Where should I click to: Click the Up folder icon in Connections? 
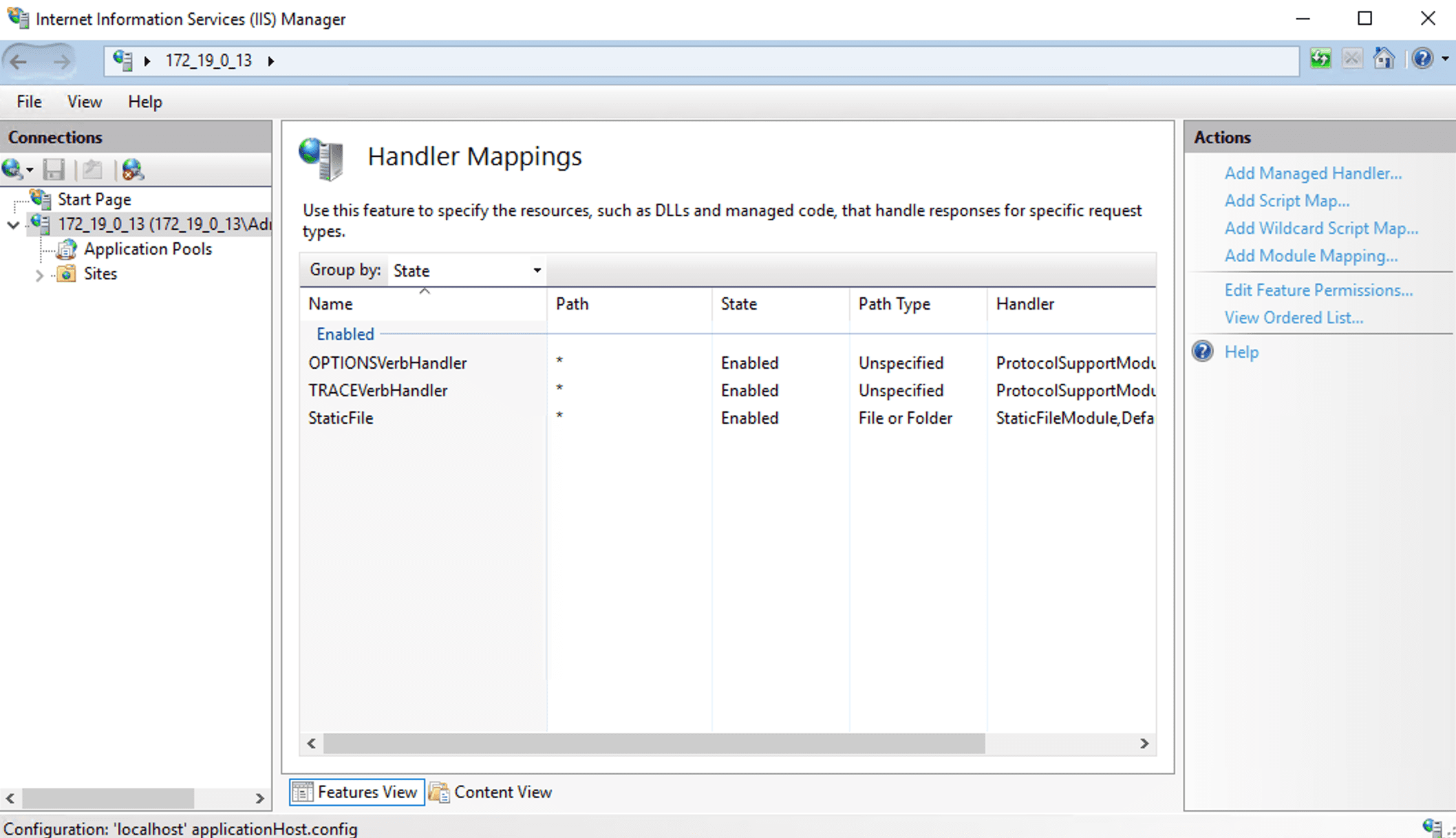coord(92,169)
